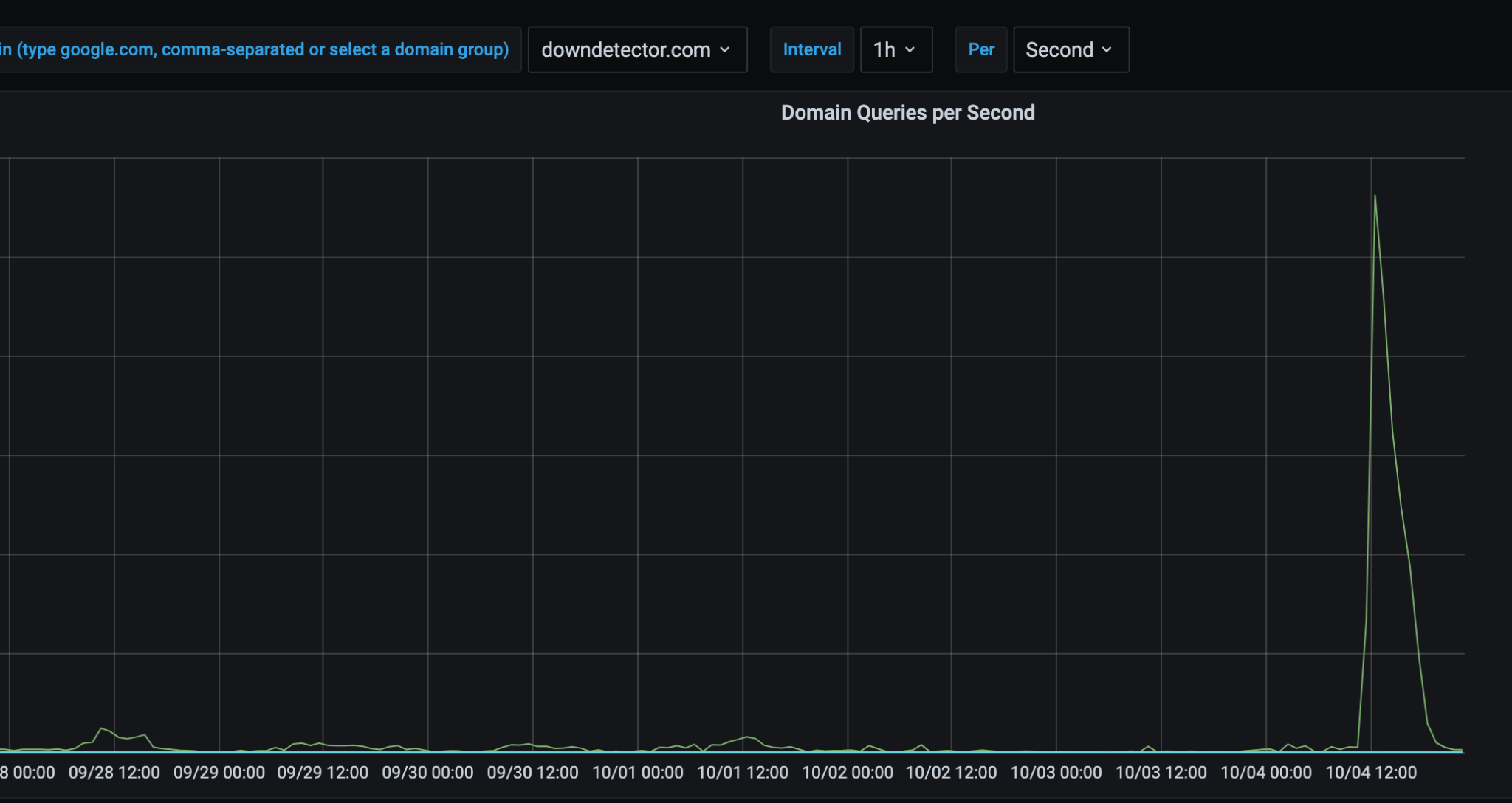Open the 1h interval dropdown
The image size is (1512, 803).
tap(896, 49)
